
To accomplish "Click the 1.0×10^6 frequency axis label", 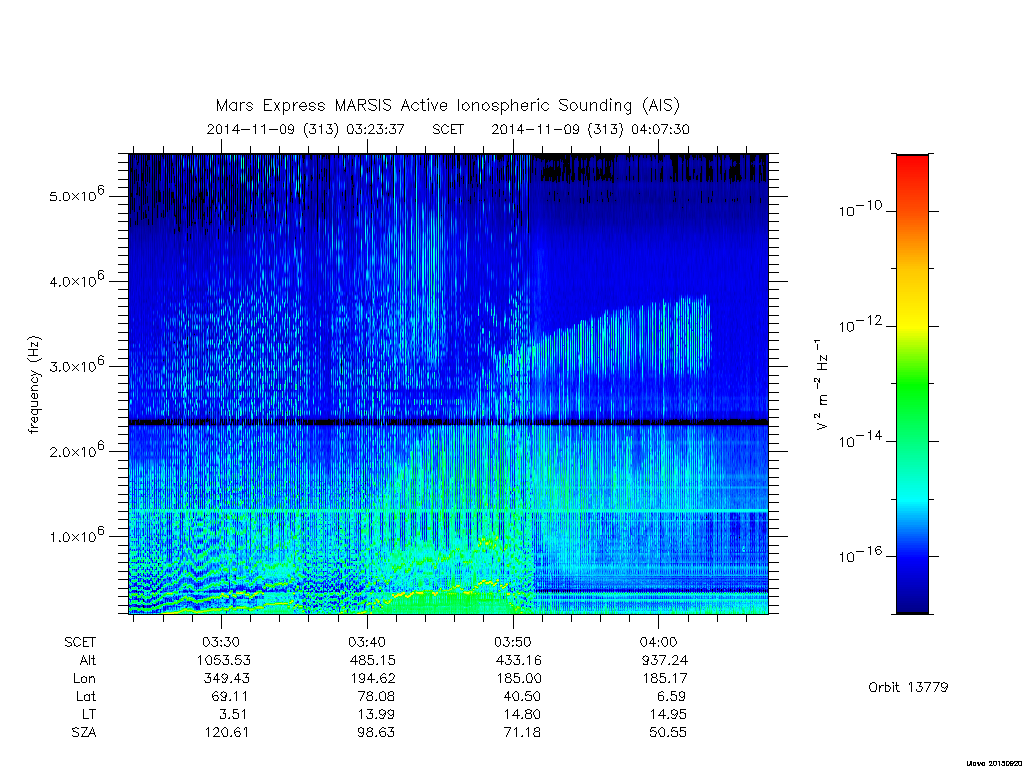I will pyautogui.click(x=76, y=535).
